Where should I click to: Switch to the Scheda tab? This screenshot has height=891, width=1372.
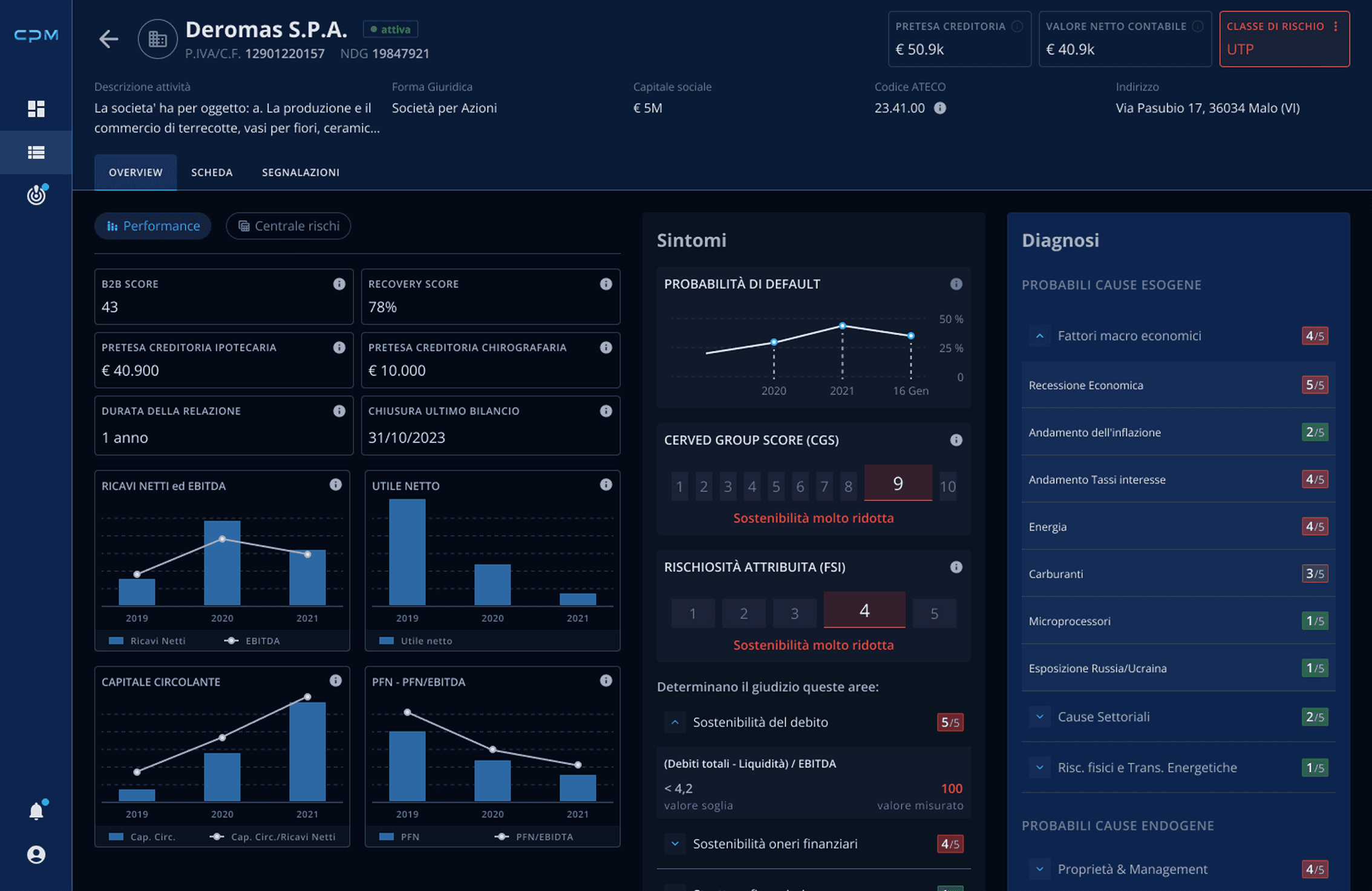(x=212, y=172)
